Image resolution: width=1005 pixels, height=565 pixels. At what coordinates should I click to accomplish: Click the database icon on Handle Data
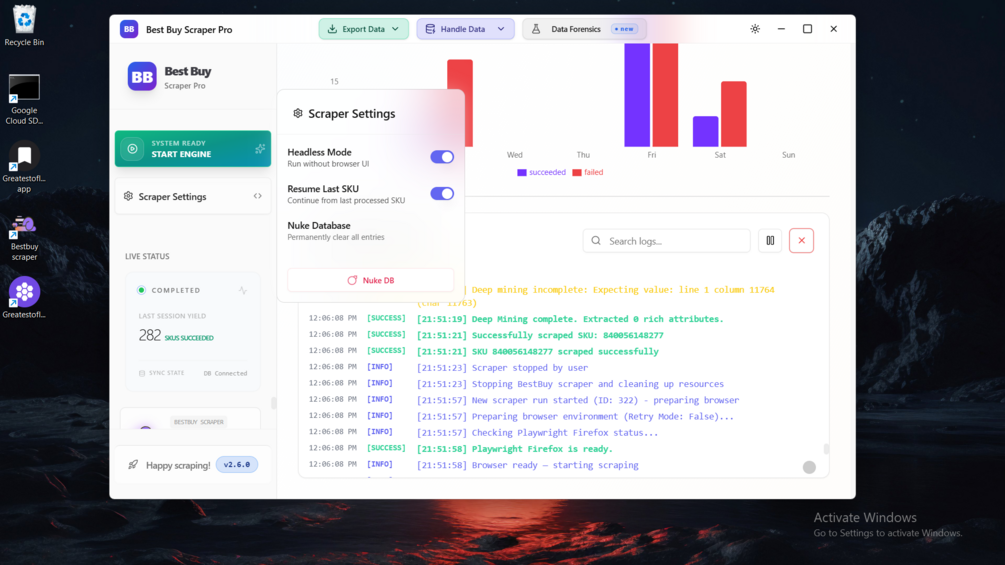(430, 29)
